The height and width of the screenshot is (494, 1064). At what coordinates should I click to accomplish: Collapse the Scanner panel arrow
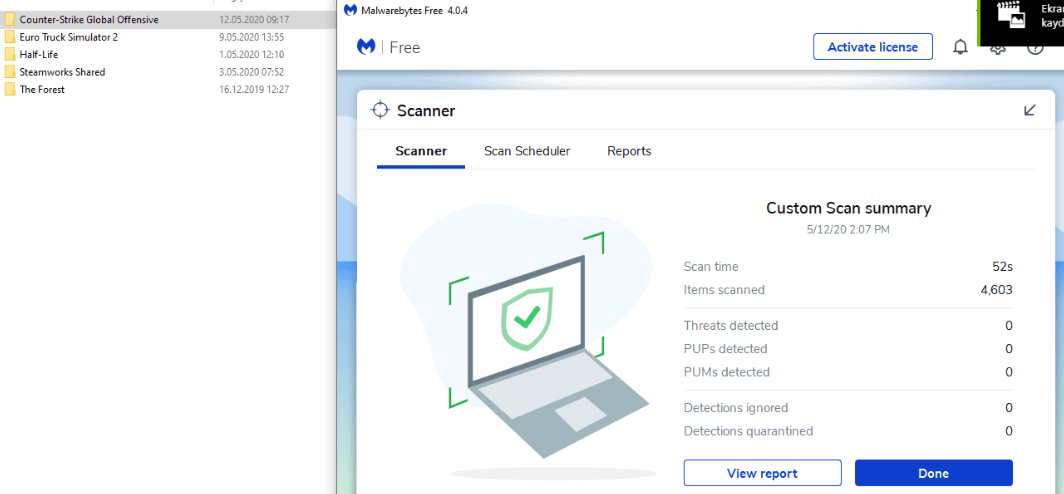(x=1029, y=110)
